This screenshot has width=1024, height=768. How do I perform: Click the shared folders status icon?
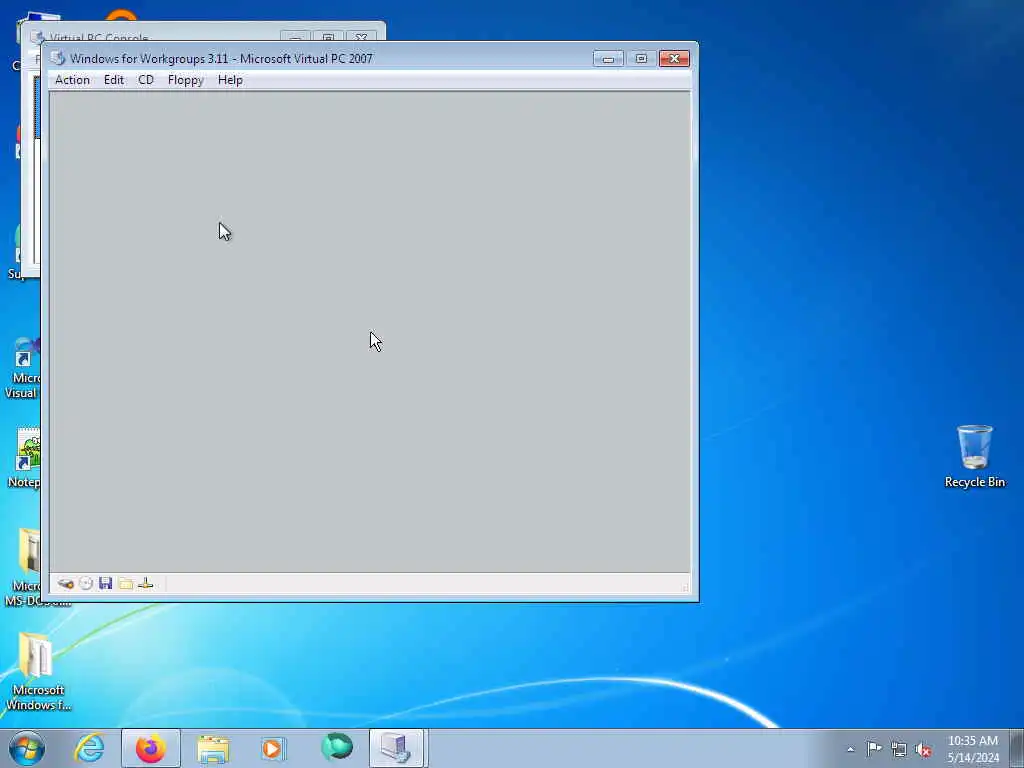pyautogui.click(x=126, y=583)
